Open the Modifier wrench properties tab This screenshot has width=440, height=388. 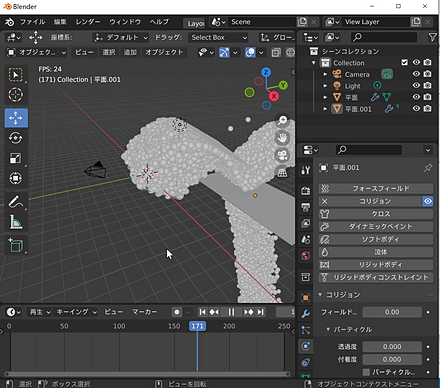[305, 314]
